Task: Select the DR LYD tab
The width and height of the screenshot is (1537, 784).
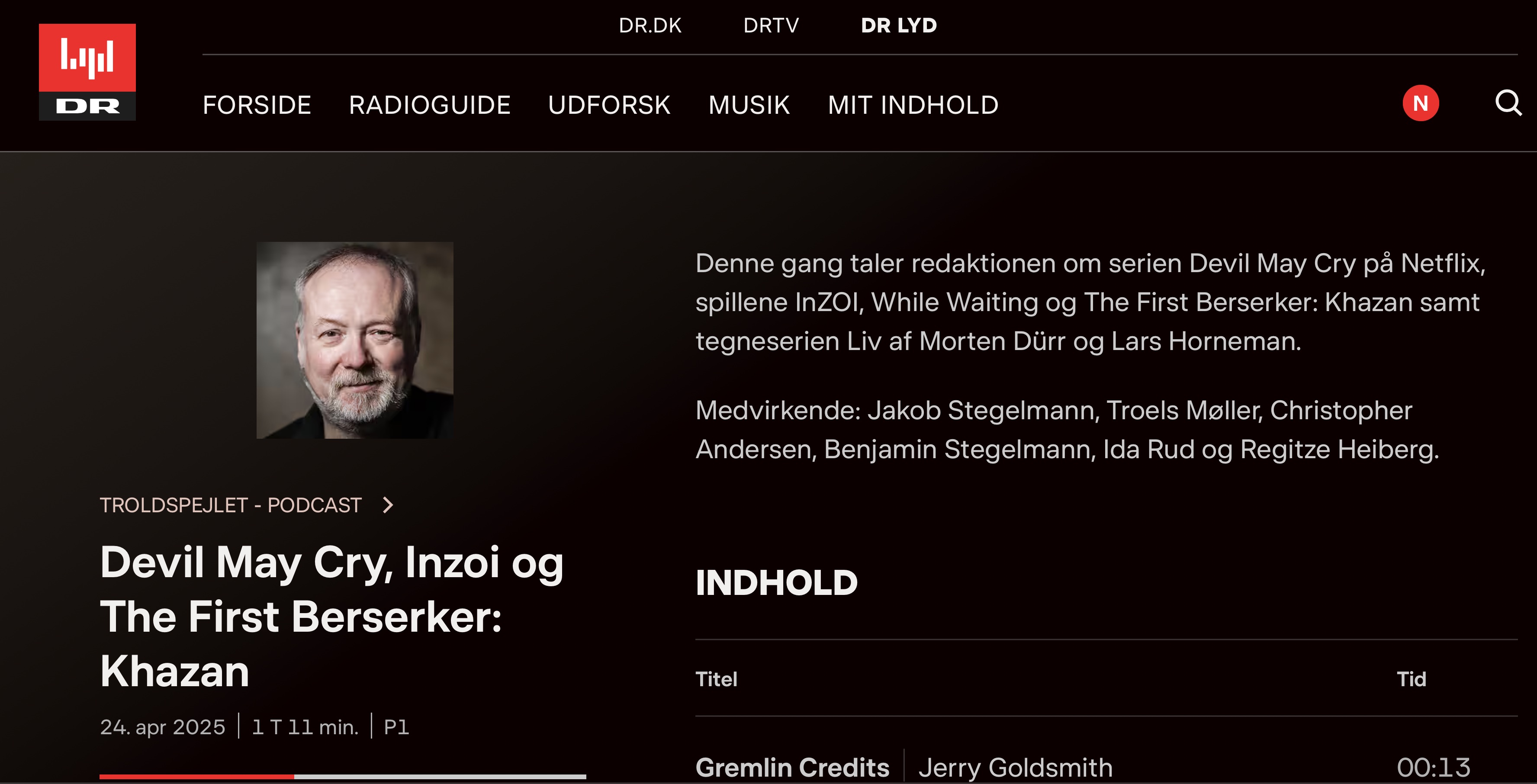Action: pos(899,26)
